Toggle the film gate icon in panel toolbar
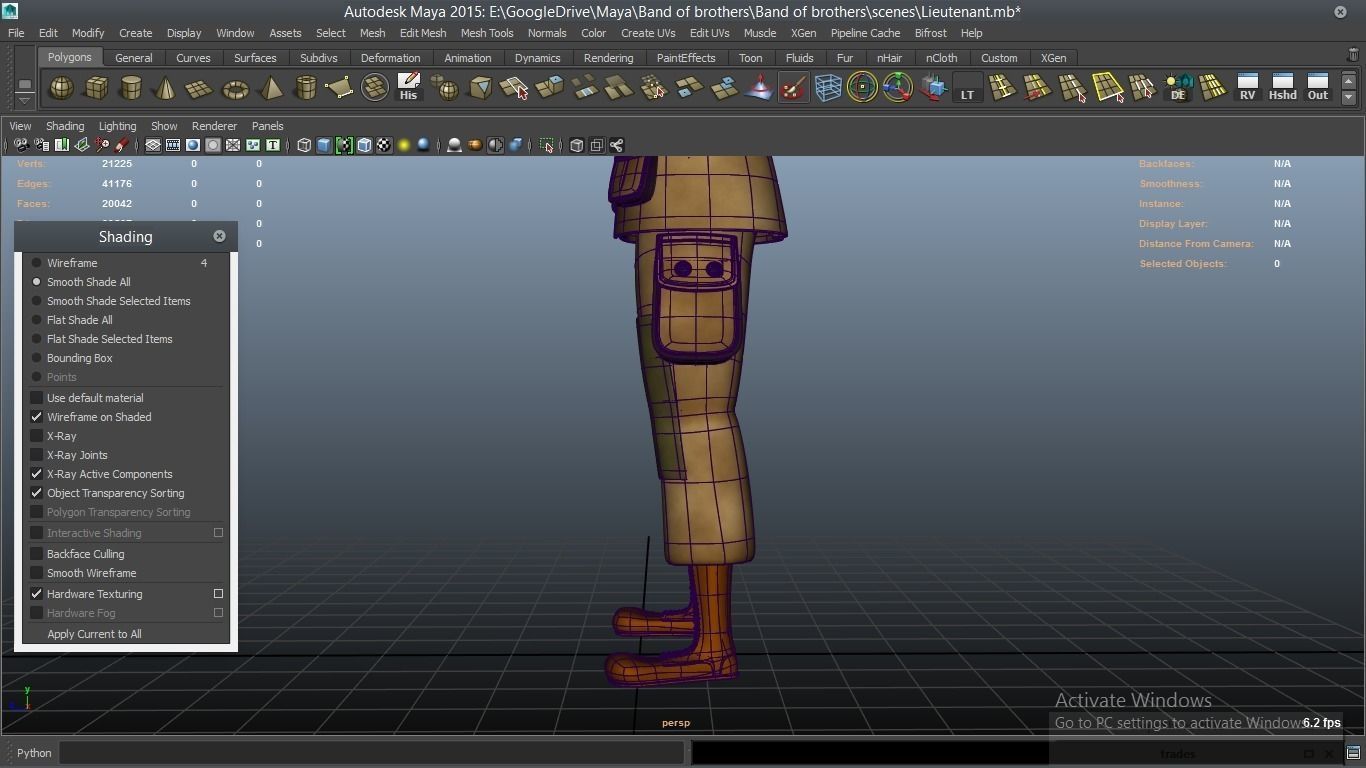Screen dimensions: 1366x768 coord(173,145)
